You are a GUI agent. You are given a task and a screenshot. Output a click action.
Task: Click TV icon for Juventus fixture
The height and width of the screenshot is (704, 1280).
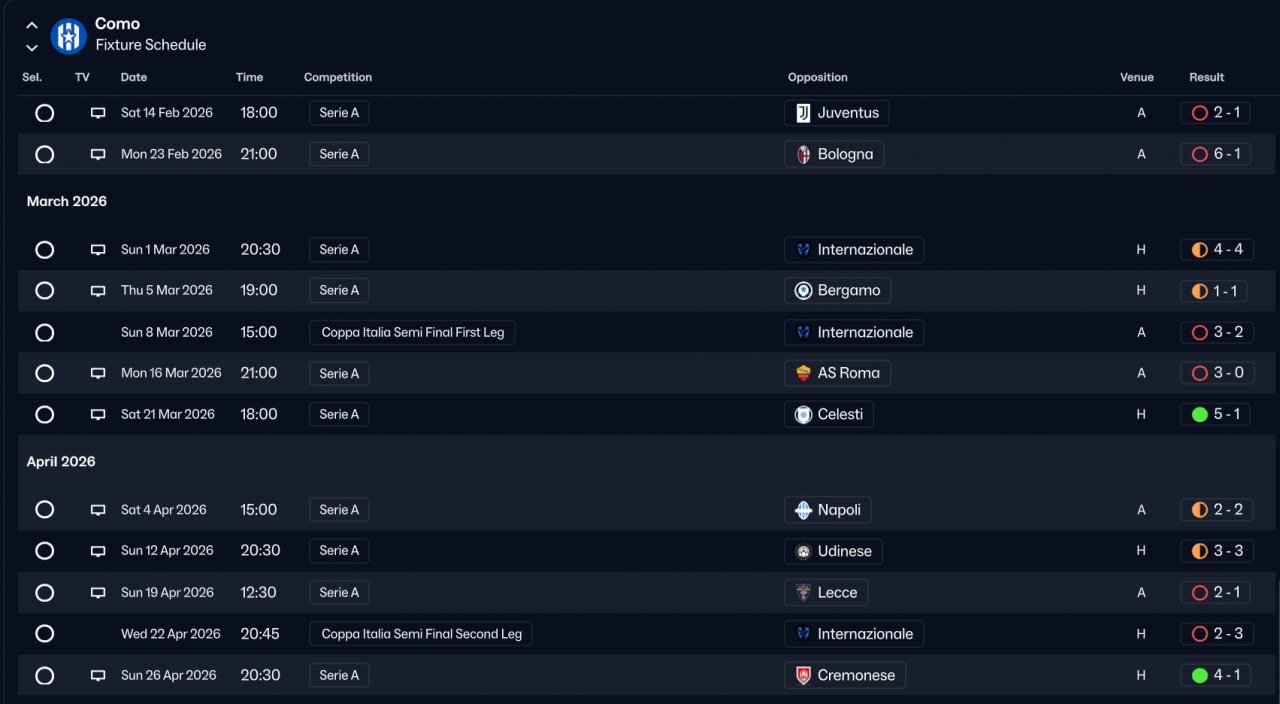(98, 113)
